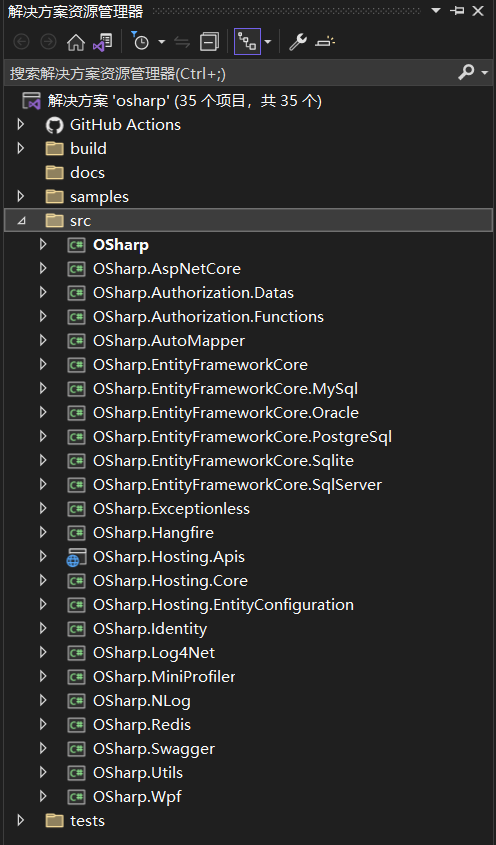
Task: Expand OSharp.Exceptionless project node
Action: 43,508
